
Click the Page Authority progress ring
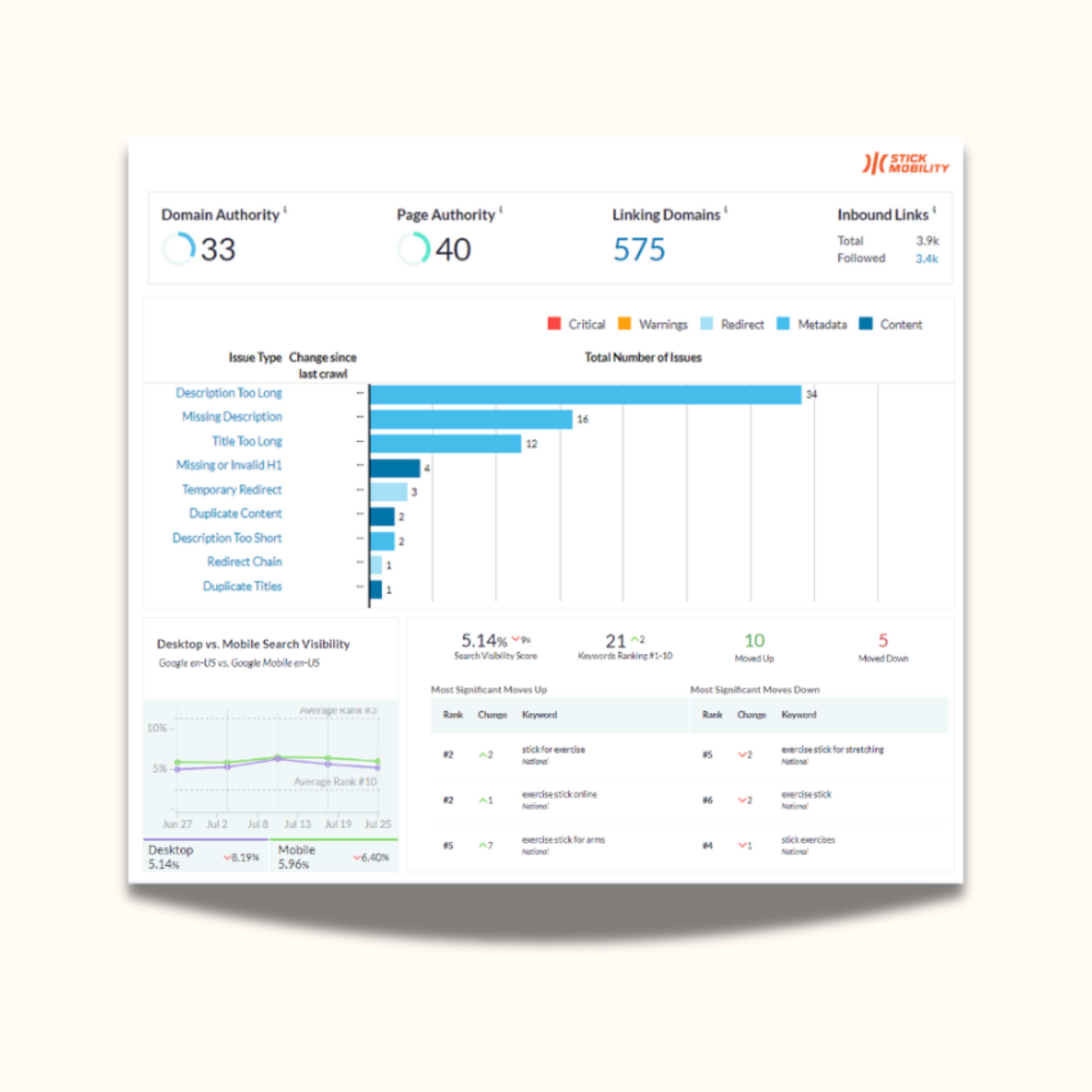413,249
